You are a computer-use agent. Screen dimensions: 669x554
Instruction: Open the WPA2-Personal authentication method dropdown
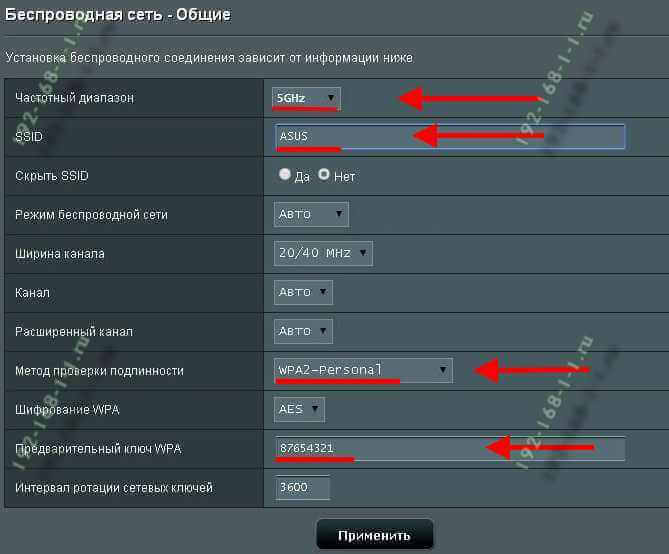pos(363,370)
